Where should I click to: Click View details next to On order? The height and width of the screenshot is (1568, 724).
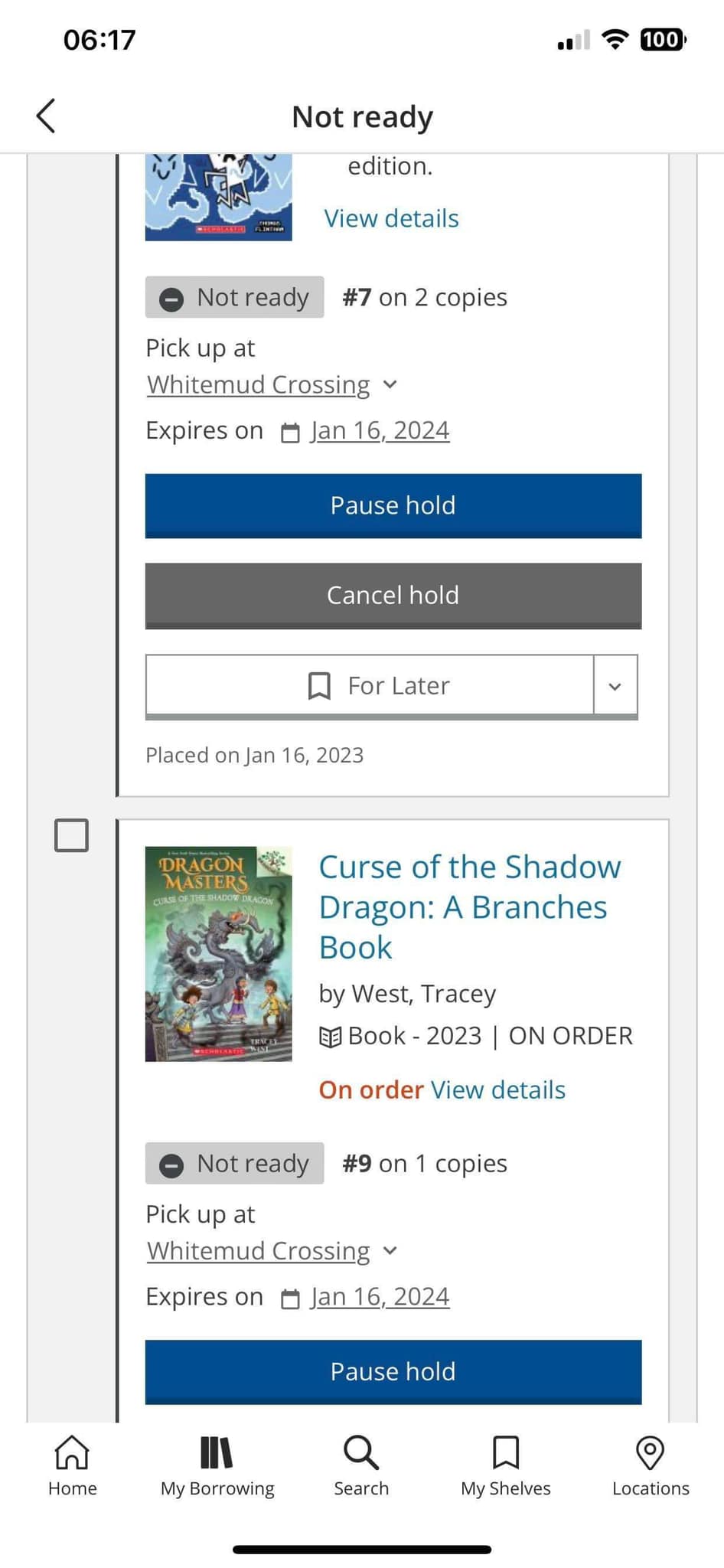[497, 1089]
